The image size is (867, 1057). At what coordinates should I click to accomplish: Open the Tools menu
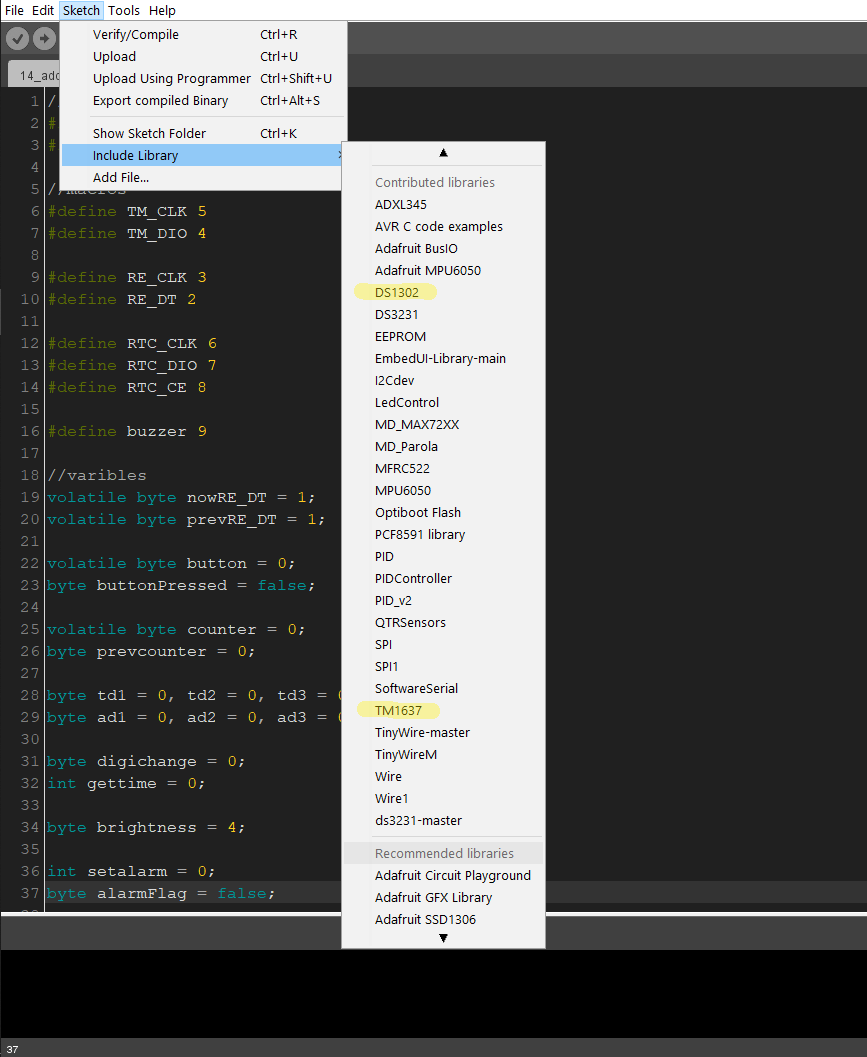pyautogui.click(x=124, y=10)
